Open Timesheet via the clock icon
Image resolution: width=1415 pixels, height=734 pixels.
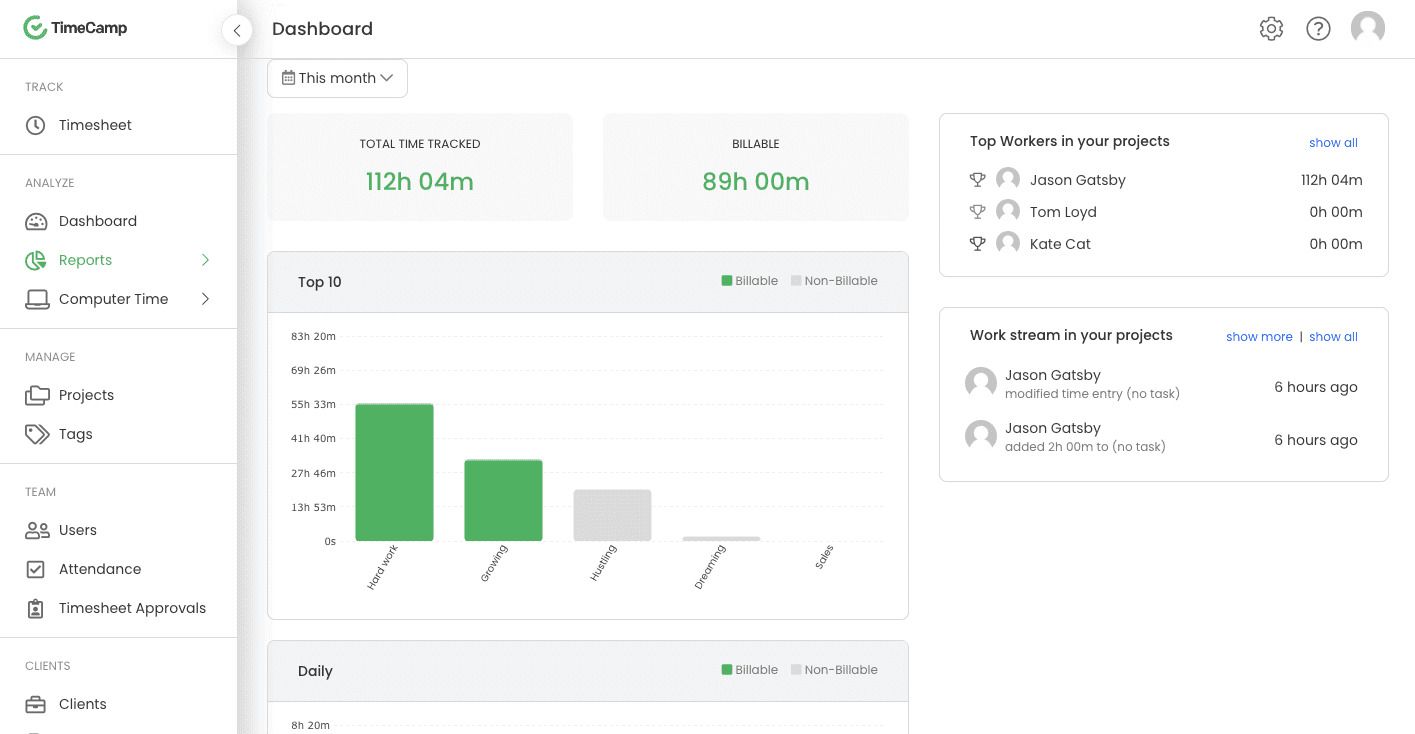tap(36, 125)
